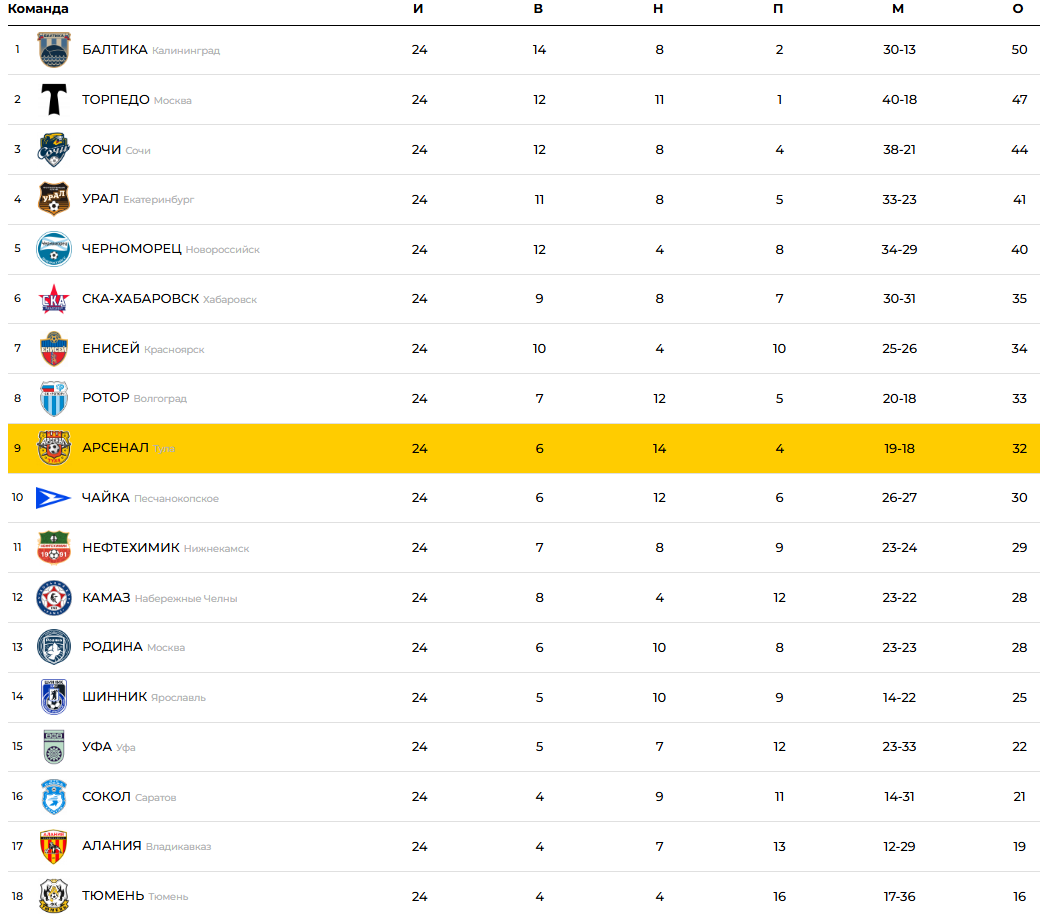This screenshot has height=919, width=1045.
Task: Click the Sochi club crest icon
Action: tap(54, 150)
